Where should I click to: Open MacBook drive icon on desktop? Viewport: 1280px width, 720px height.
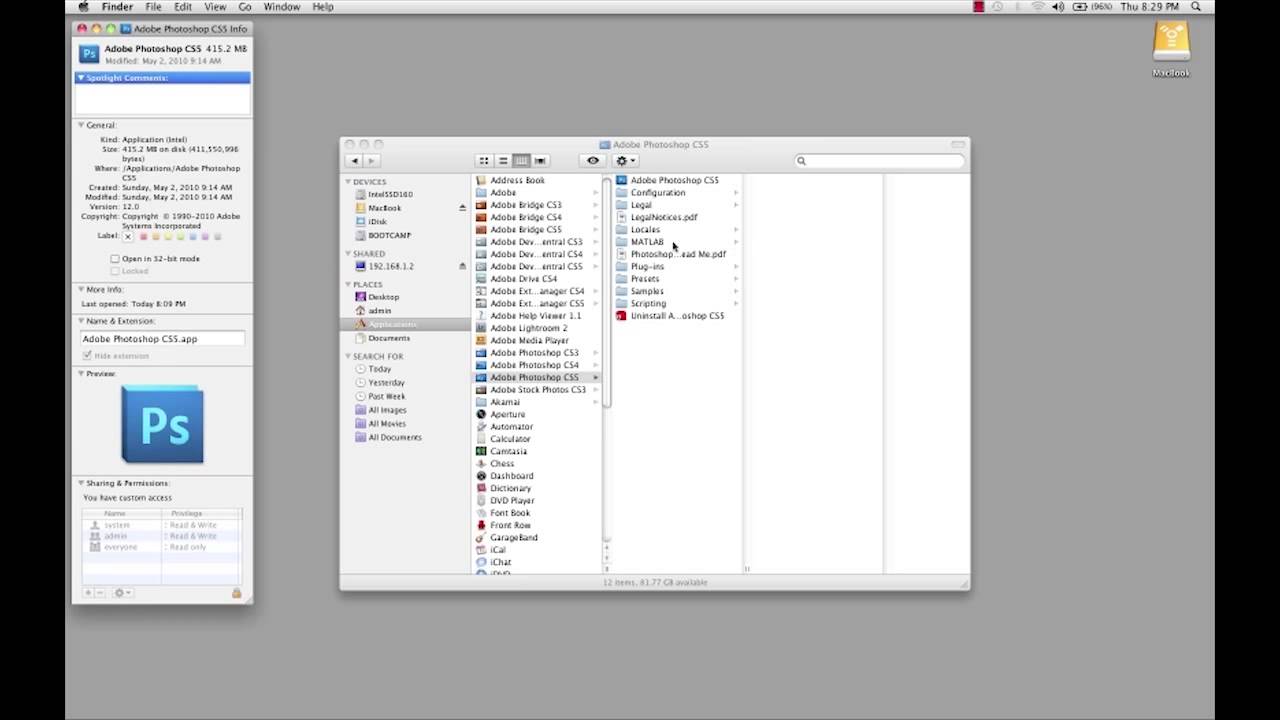(x=1171, y=41)
